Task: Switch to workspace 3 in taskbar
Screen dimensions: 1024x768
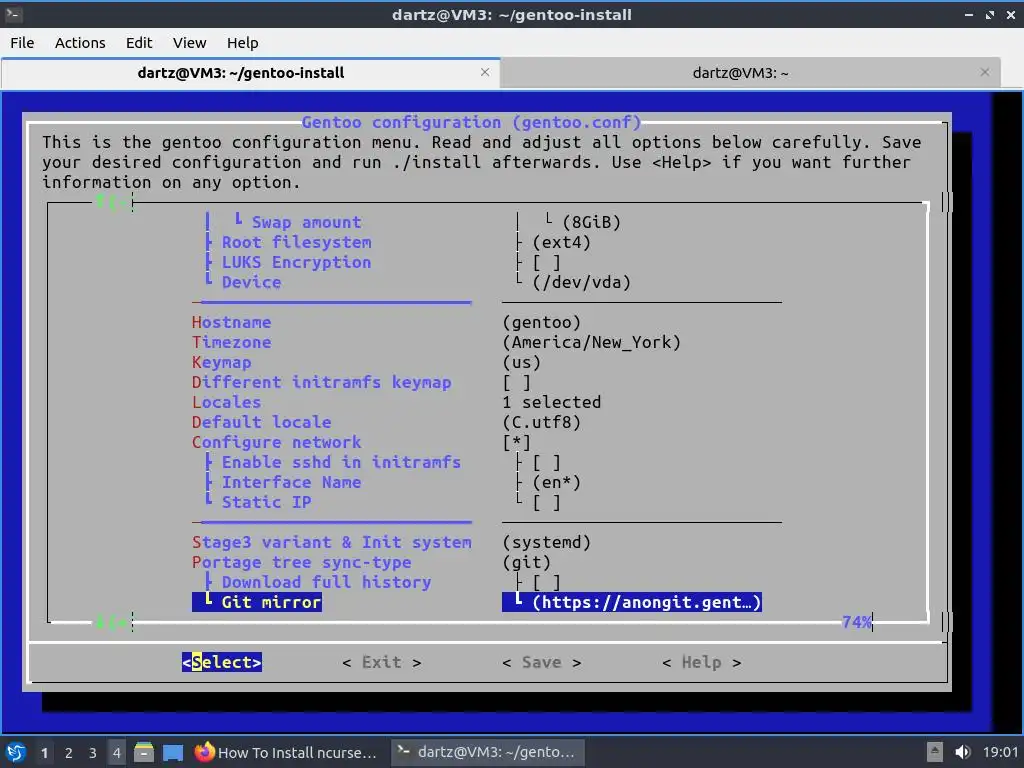Action: tap(93, 752)
